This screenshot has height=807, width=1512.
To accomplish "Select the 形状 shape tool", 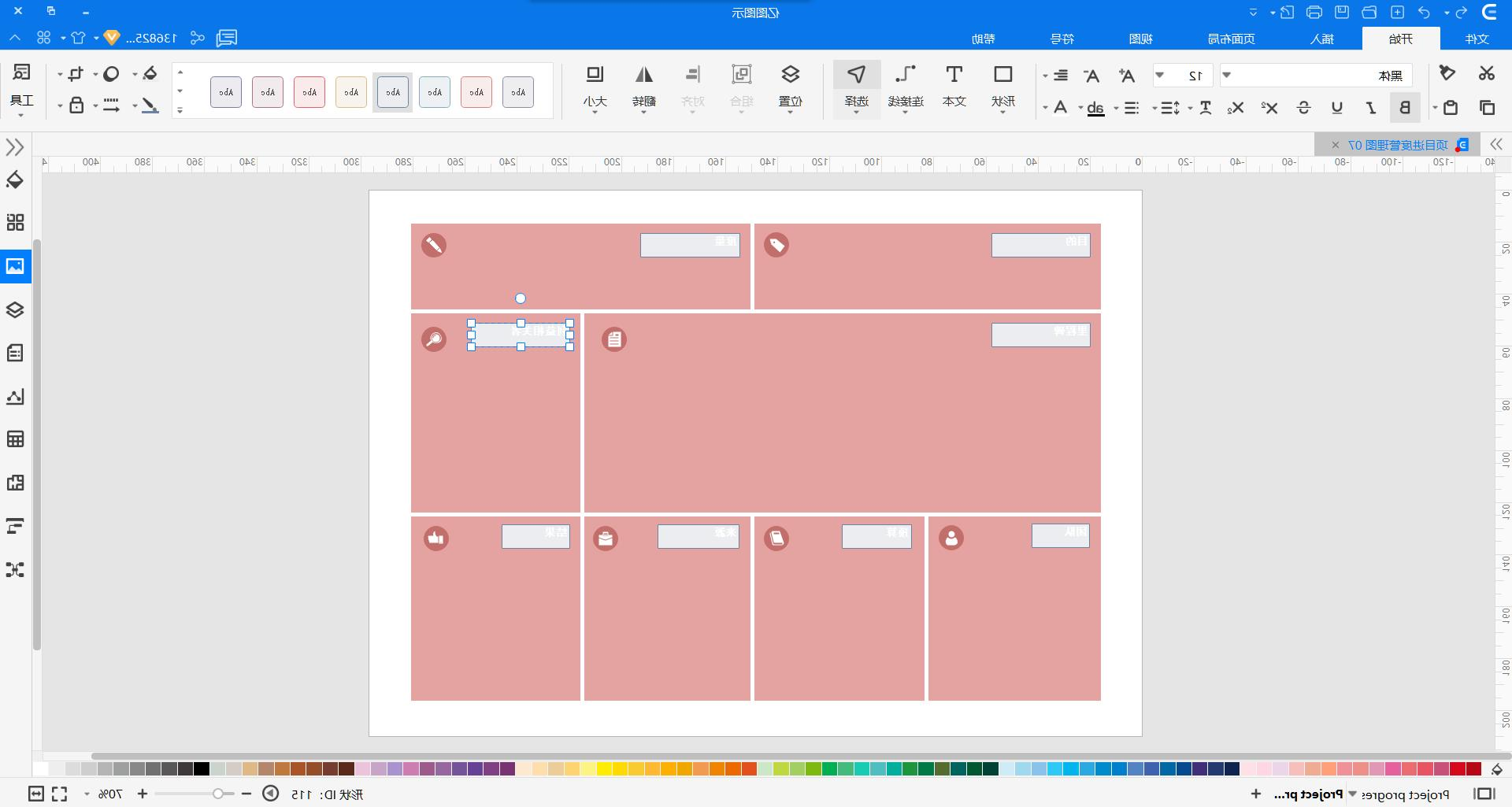I will 1002,87.
